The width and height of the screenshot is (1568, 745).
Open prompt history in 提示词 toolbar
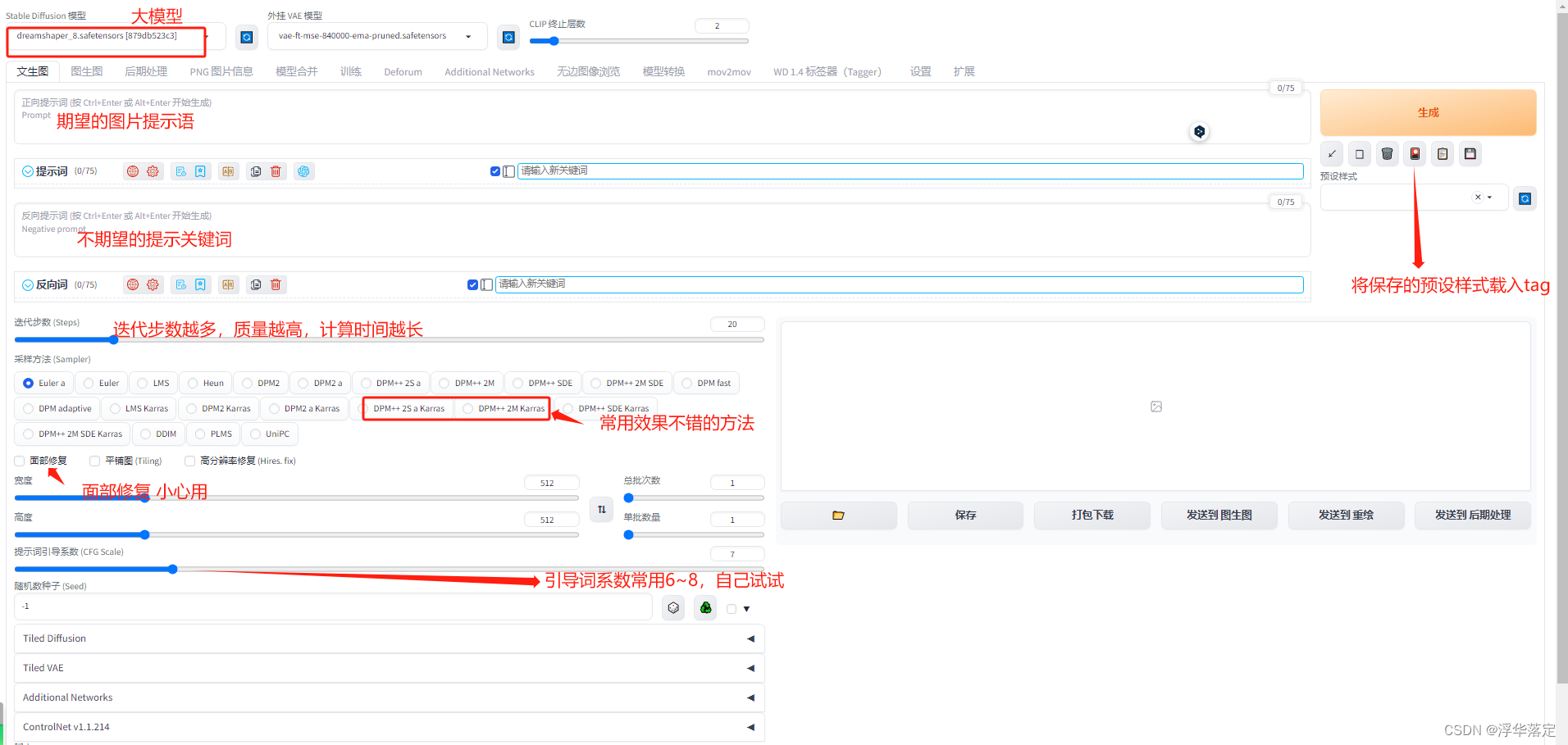[x=180, y=171]
